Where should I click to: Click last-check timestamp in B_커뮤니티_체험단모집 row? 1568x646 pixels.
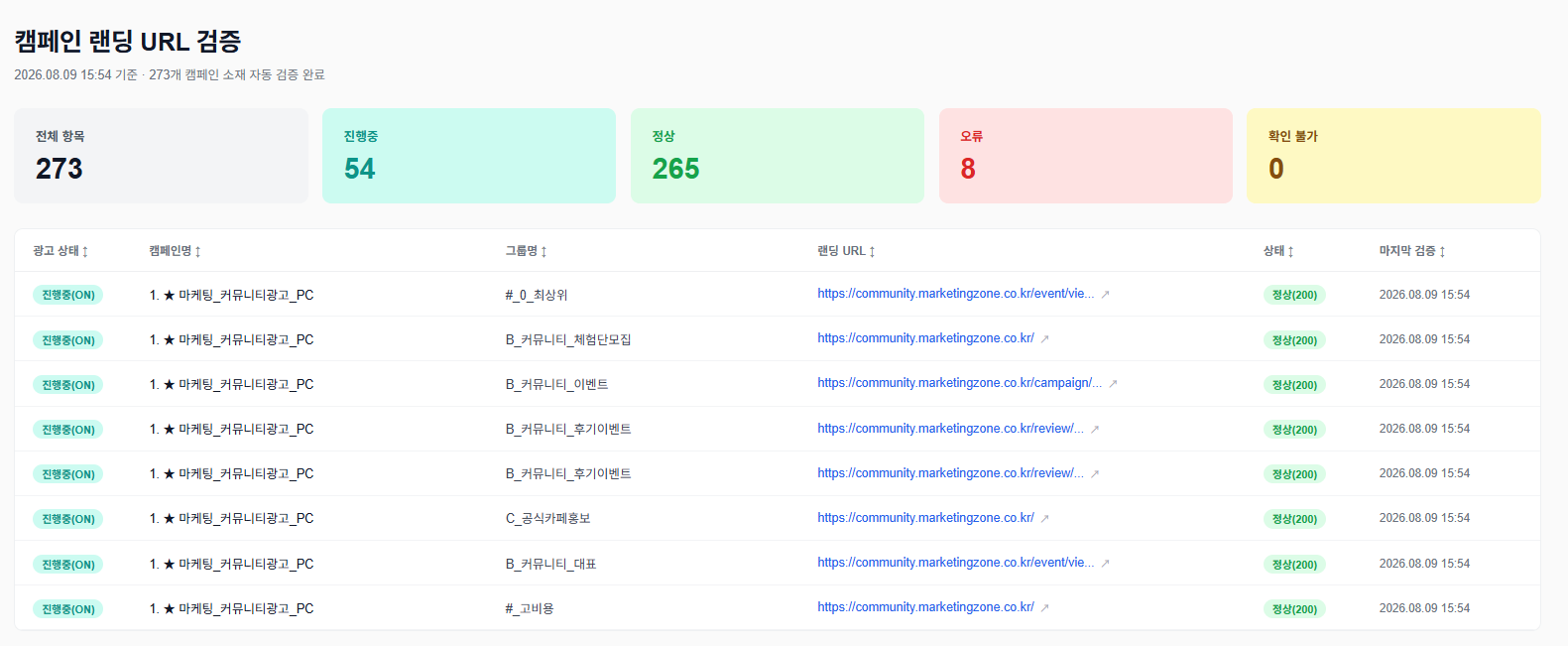tap(1424, 339)
